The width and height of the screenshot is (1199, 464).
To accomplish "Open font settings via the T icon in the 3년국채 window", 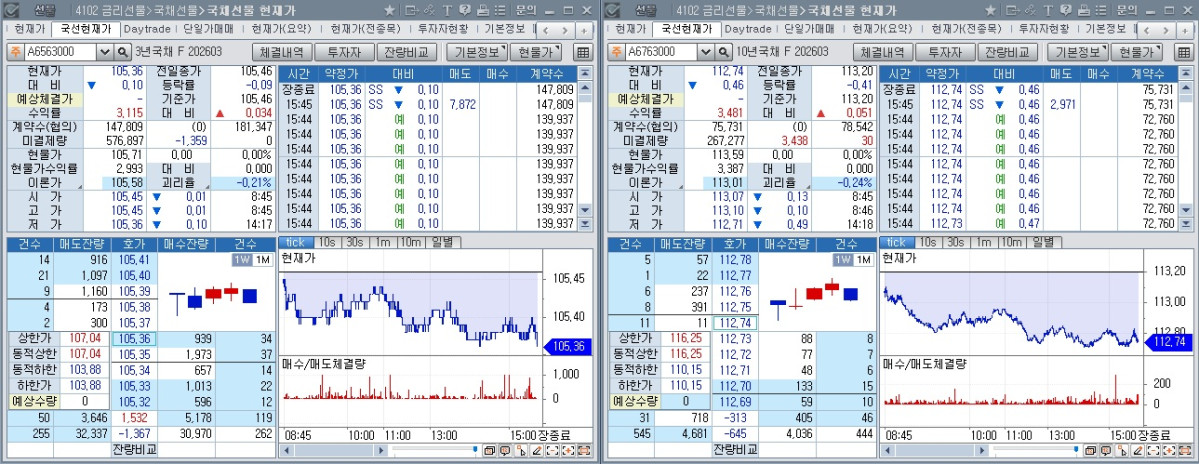I will [x=447, y=10].
